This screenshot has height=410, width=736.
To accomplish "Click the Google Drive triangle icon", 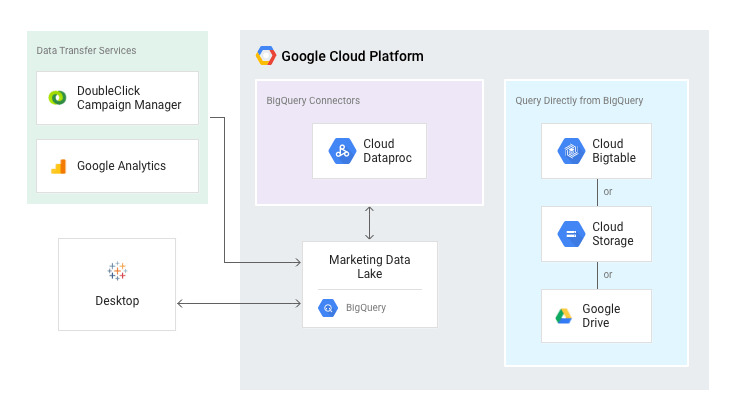I will [564, 316].
